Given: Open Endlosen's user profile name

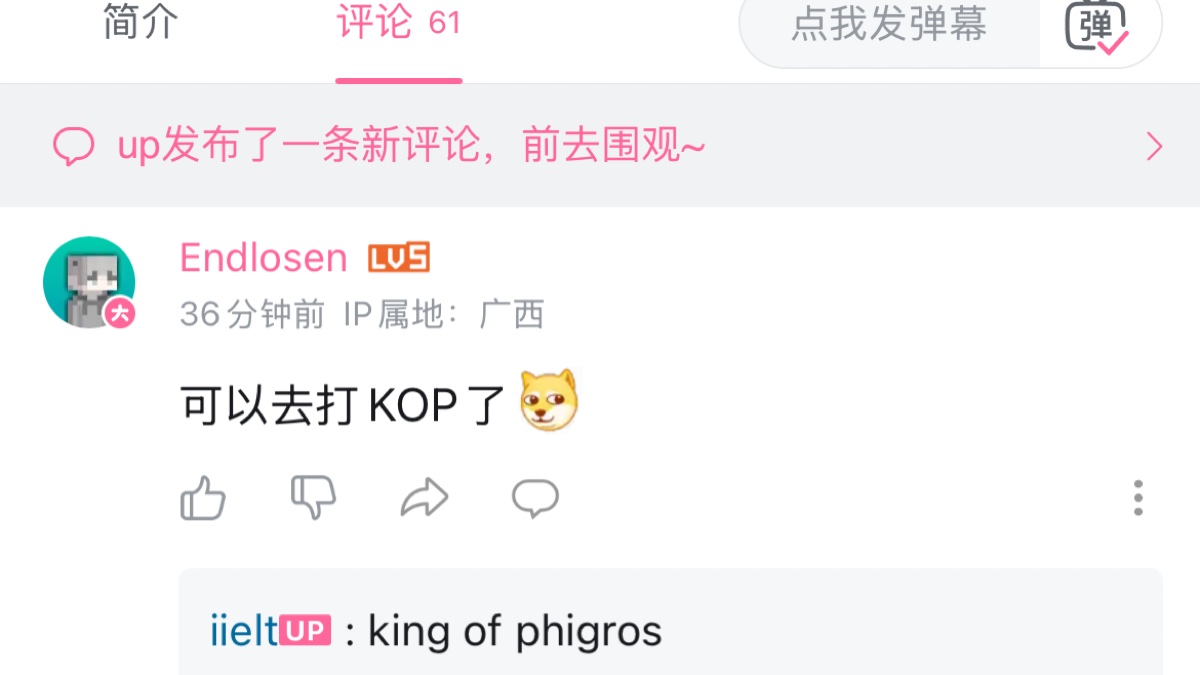Looking at the screenshot, I should (x=263, y=258).
